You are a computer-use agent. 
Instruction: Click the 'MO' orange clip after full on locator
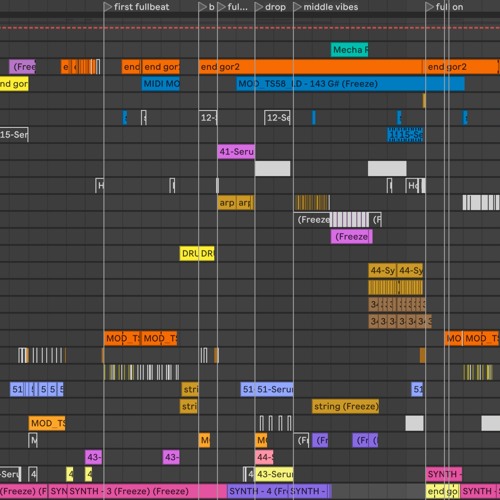point(453,338)
